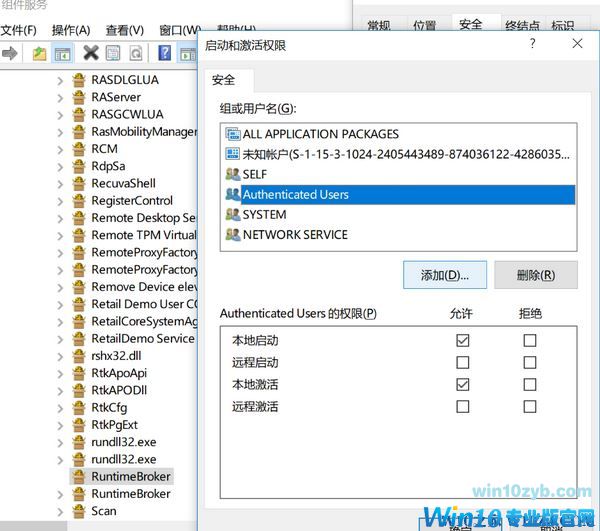The width and height of the screenshot is (600, 531).
Task: Expand the RtkApoApi tree node
Action: click(x=60, y=374)
